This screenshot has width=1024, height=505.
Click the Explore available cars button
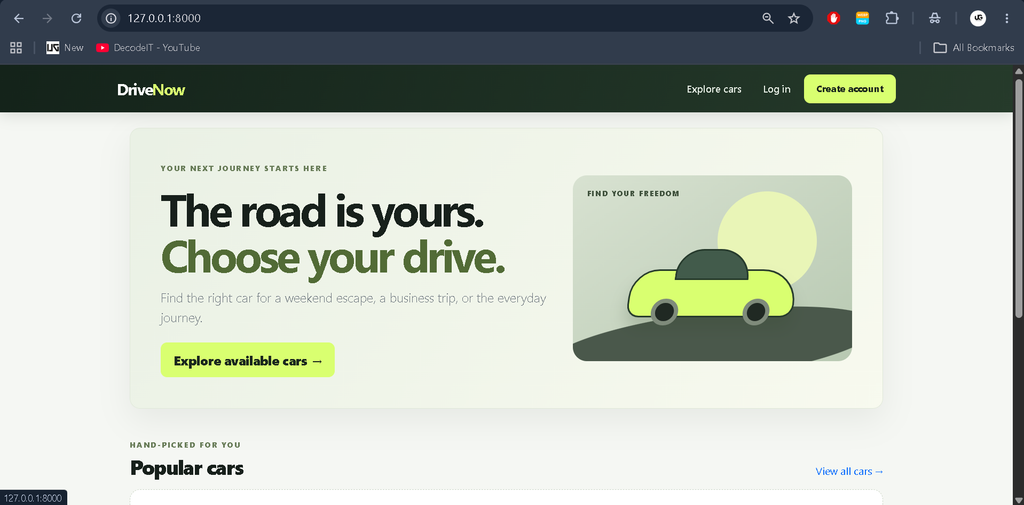(x=248, y=360)
